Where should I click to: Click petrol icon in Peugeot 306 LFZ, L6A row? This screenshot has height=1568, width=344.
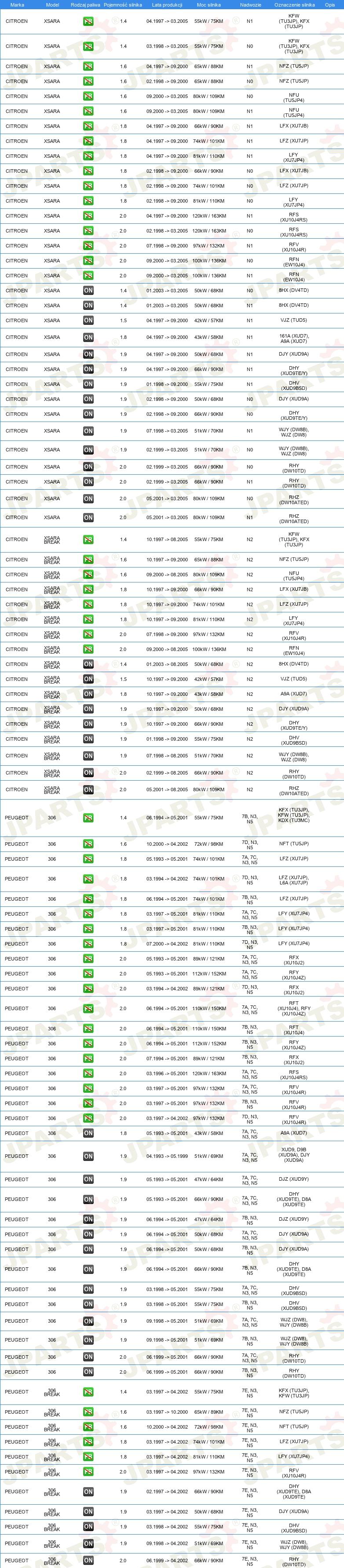coord(88,879)
